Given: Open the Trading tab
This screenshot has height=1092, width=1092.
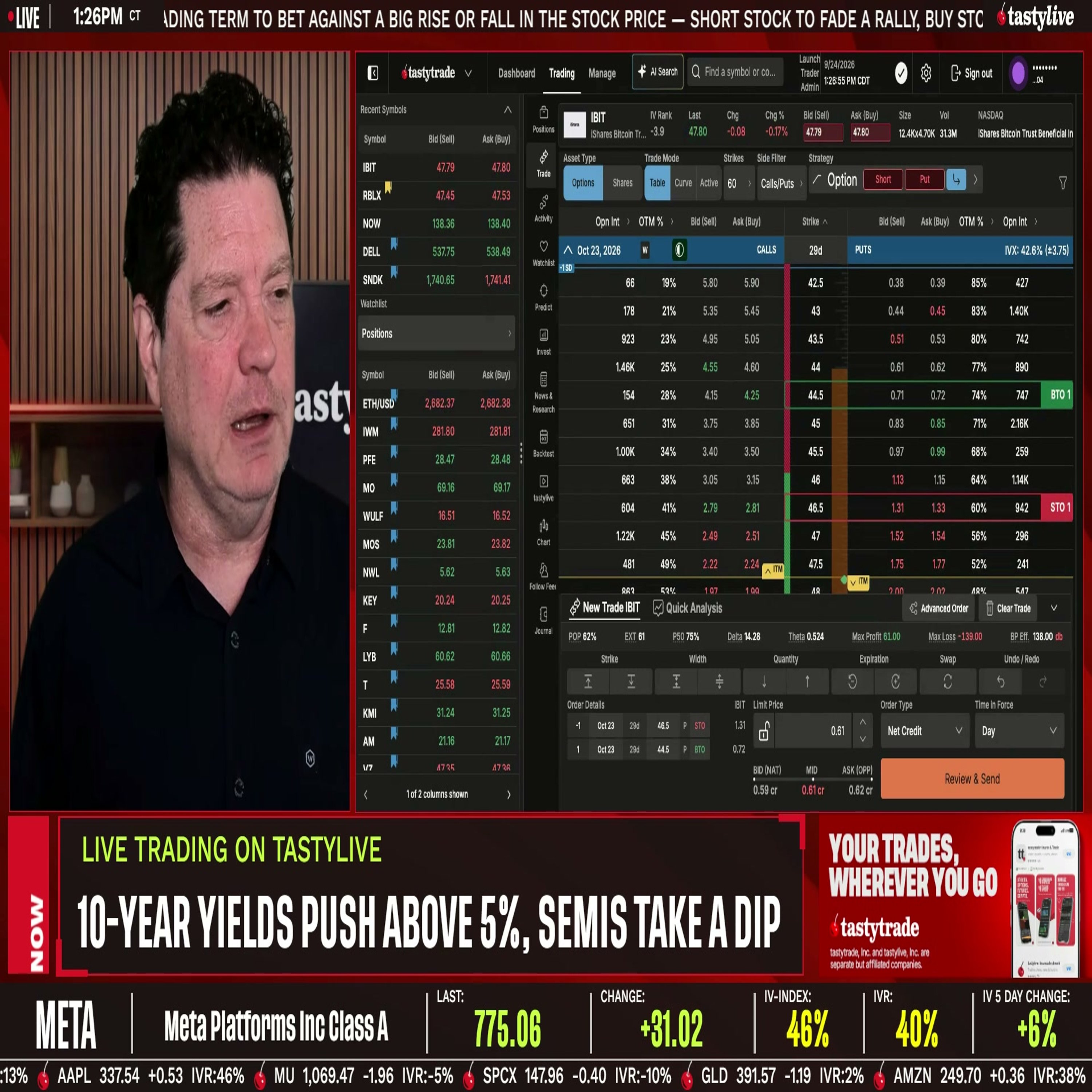Looking at the screenshot, I should tap(561, 73).
